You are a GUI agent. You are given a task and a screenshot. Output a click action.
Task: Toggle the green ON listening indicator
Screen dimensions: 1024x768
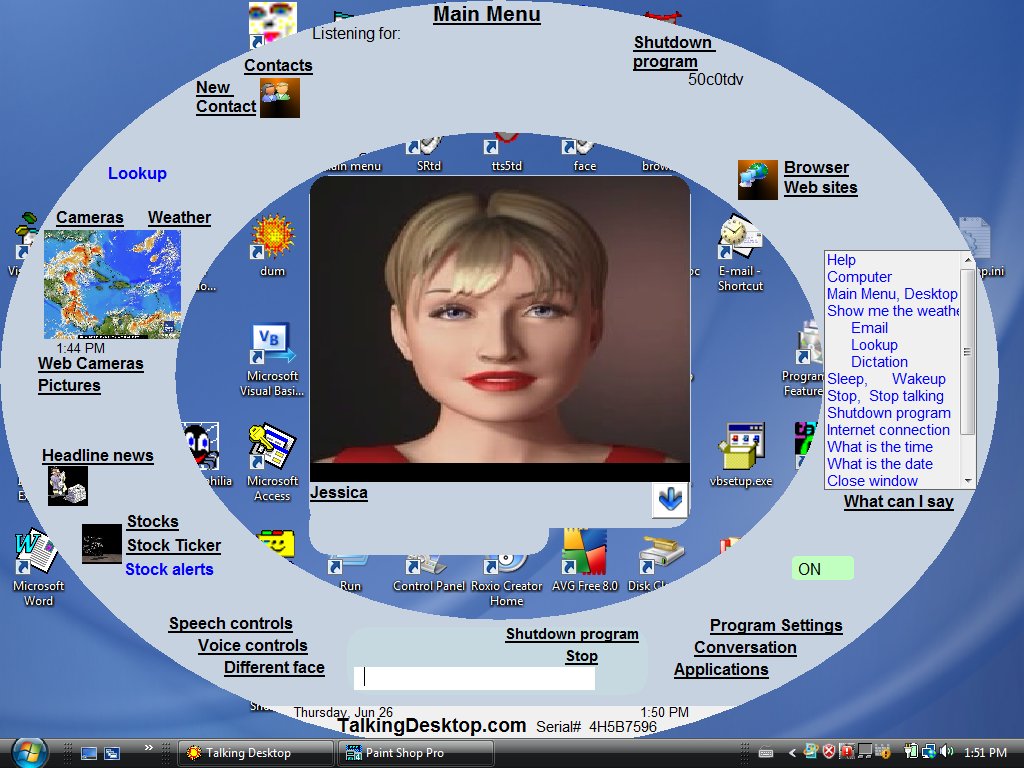[822, 568]
